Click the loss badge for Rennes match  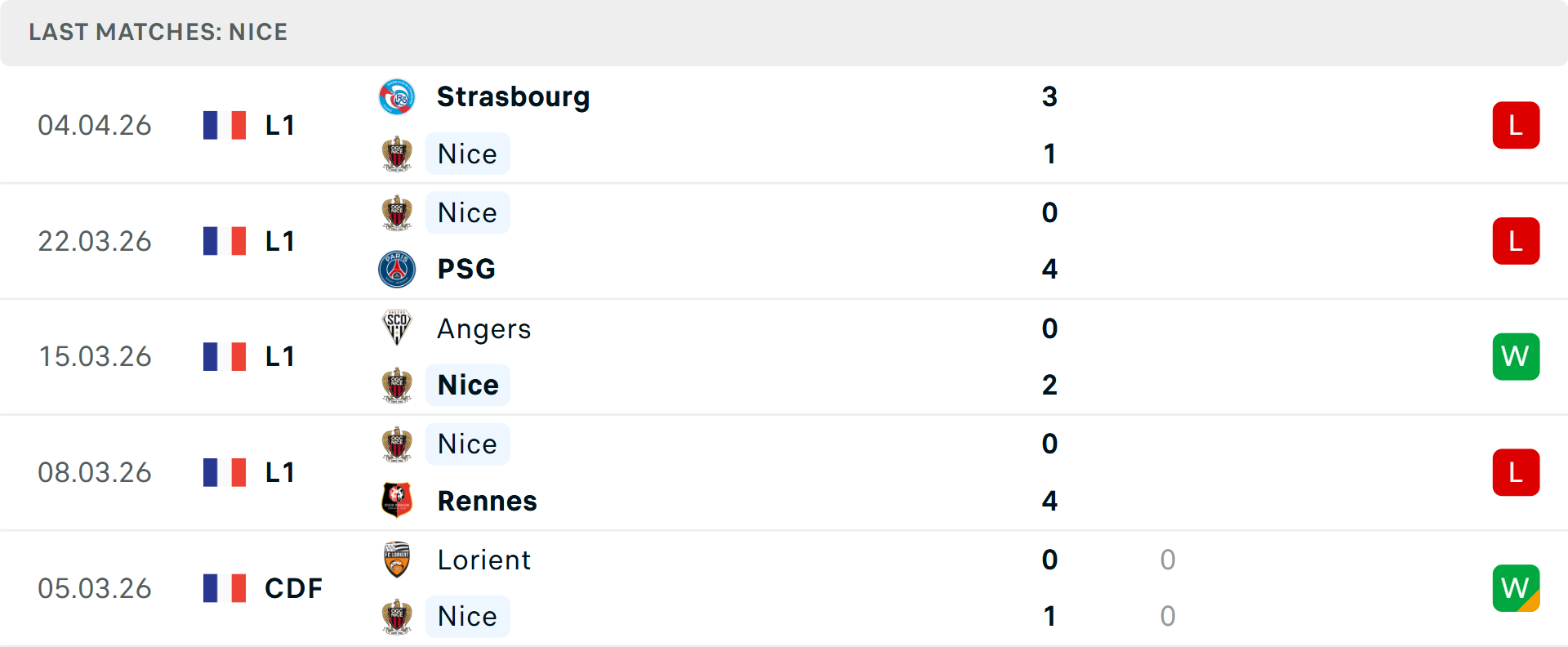(1516, 472)
